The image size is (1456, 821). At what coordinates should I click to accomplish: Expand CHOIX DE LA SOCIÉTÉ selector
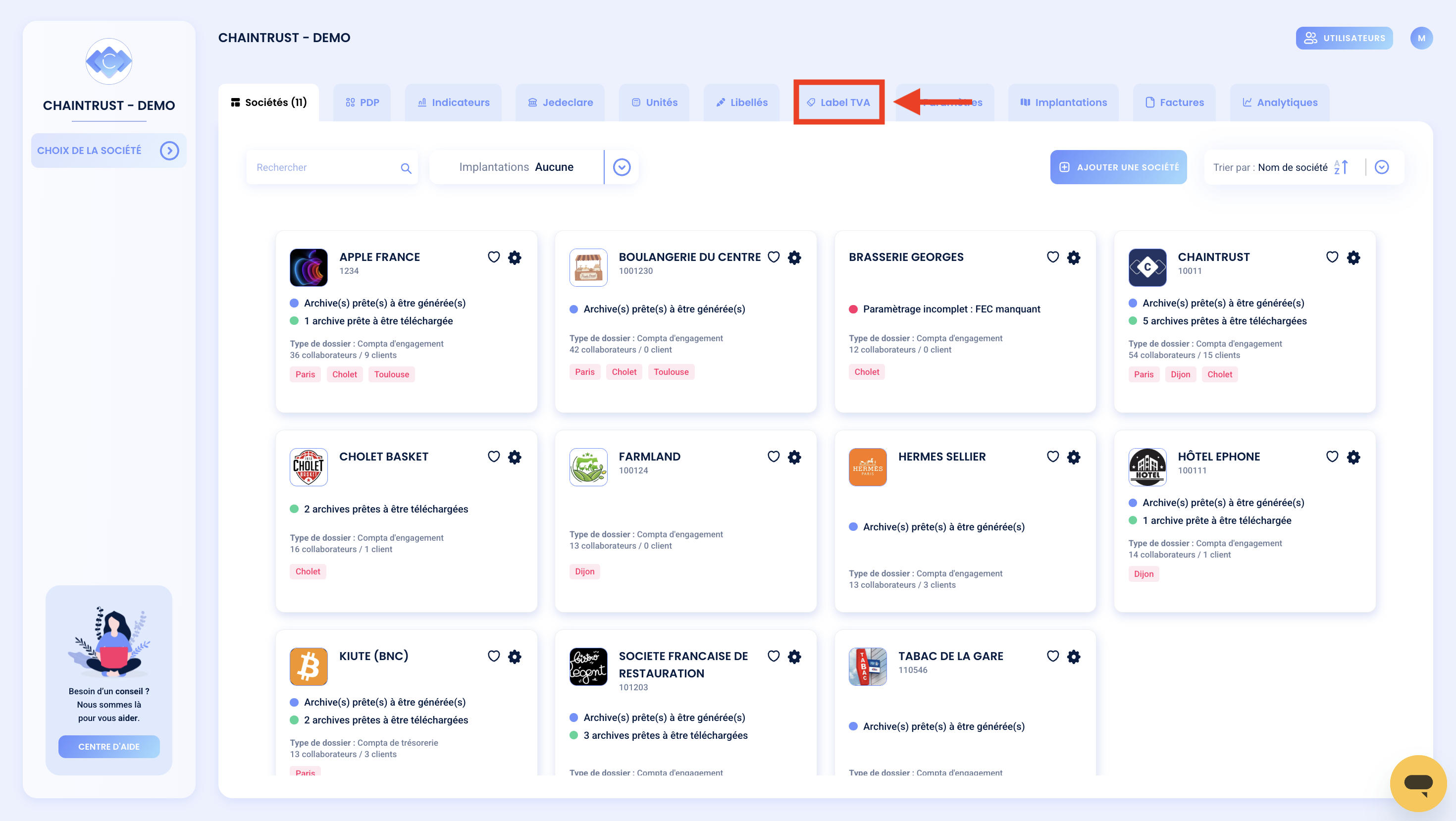[108, 151]
